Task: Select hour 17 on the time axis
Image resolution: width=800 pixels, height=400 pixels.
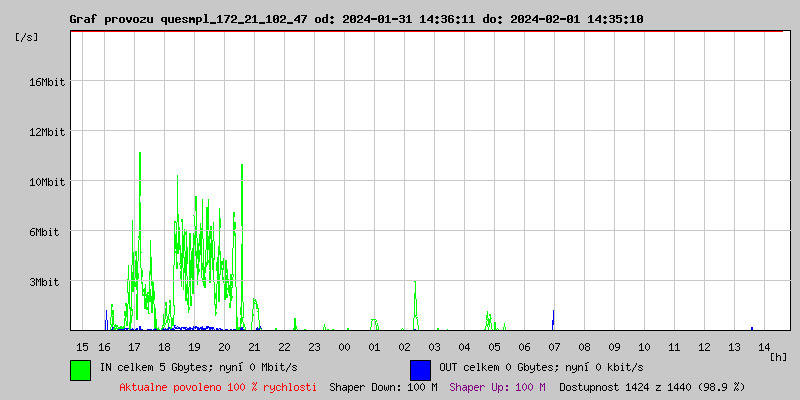Action: 135,346
